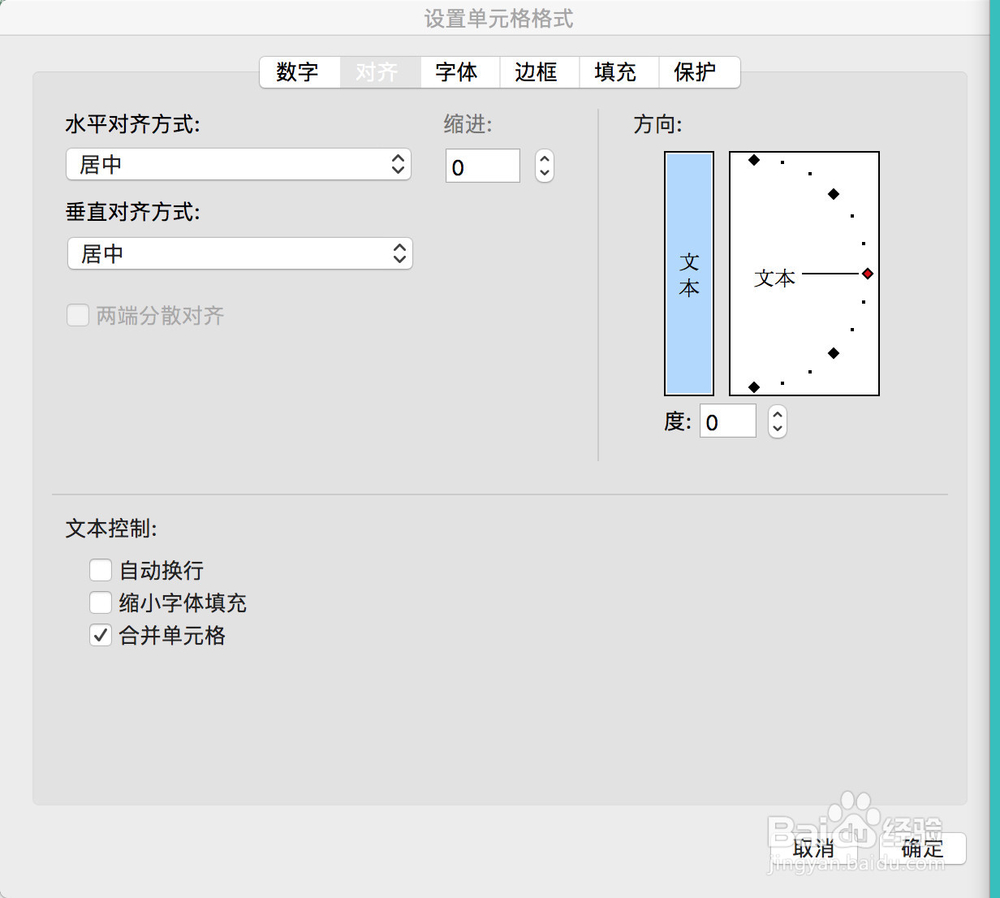The width and height of the screenshot is (1000, 898).
Task: Uncheck the 合并单元格 merge cells option
Action: (x=100, y=635)
